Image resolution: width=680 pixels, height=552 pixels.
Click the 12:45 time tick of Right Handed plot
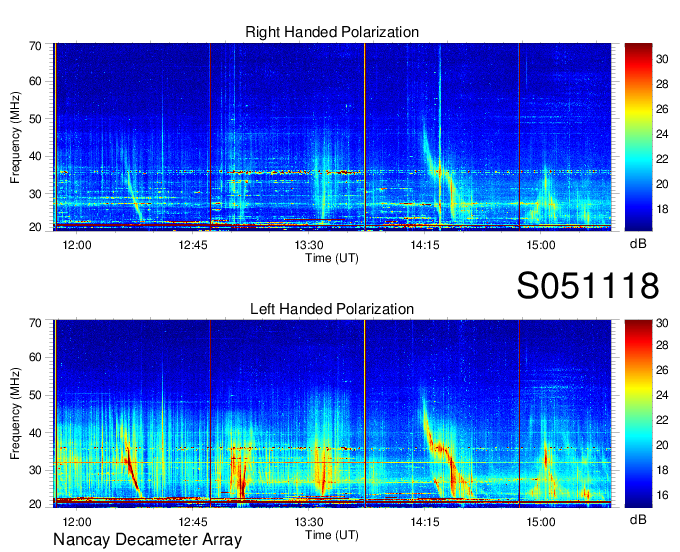[x=193, y=245]
